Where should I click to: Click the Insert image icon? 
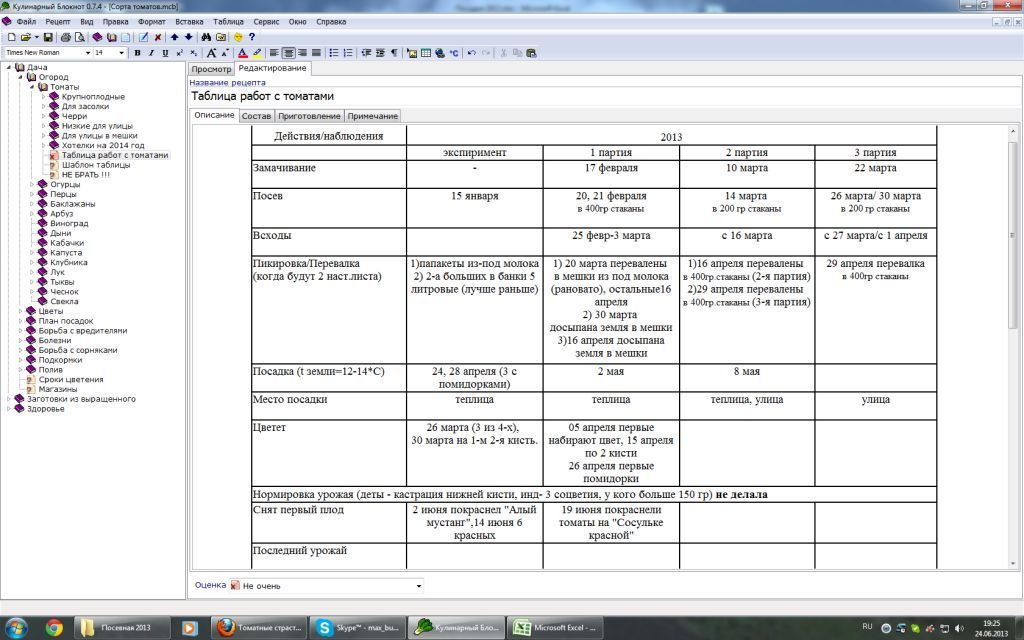pyautogui.click(x=412, y=53)
